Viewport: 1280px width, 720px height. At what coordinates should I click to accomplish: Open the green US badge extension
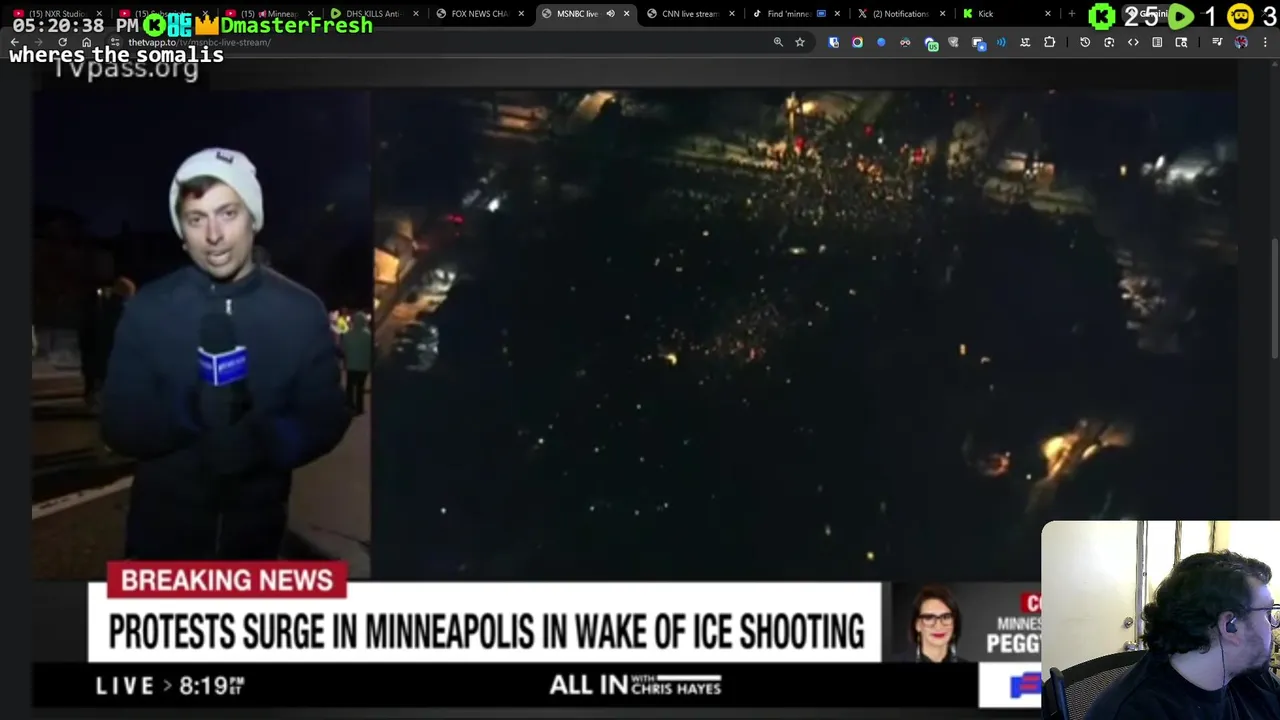tap(932, 43)
